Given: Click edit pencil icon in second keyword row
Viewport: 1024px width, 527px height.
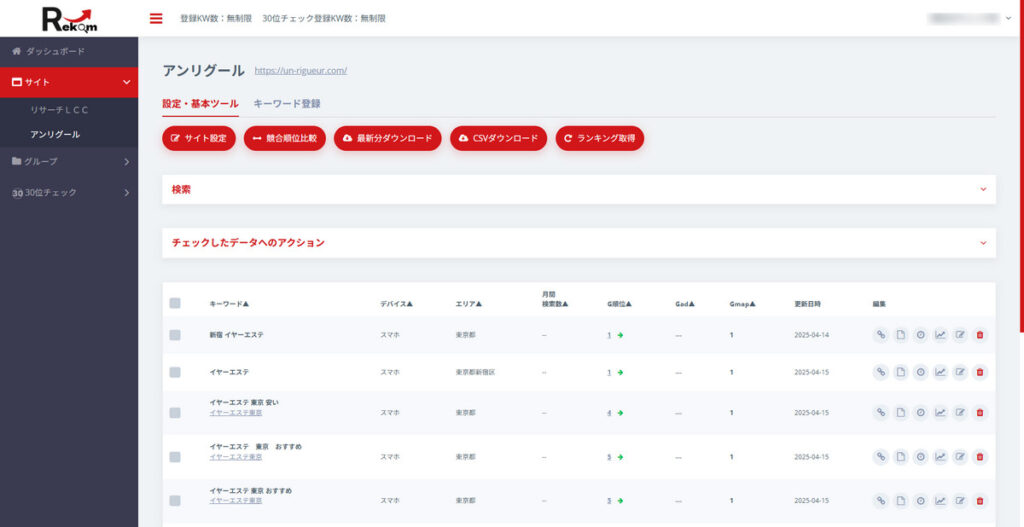Looking at the screenshot, I should point(959,372).
